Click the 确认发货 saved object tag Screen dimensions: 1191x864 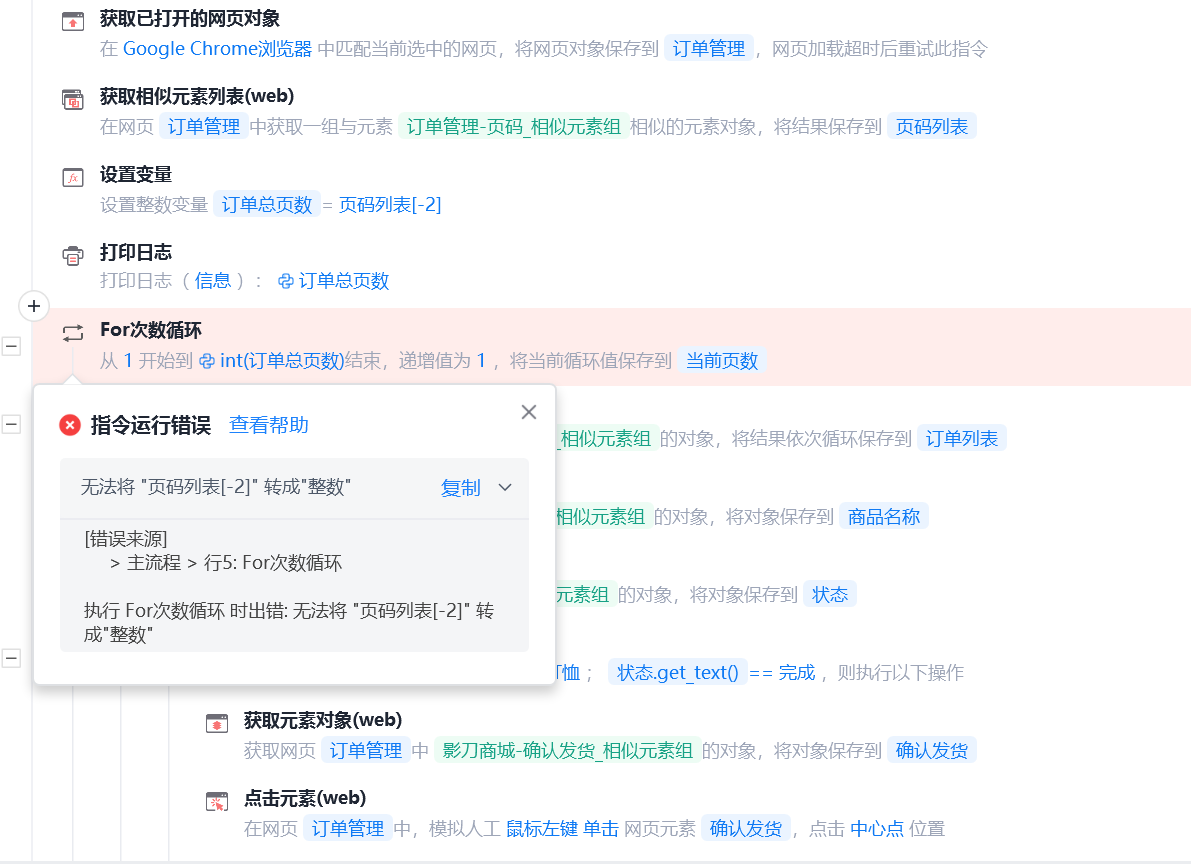click(x=932, y=751)
